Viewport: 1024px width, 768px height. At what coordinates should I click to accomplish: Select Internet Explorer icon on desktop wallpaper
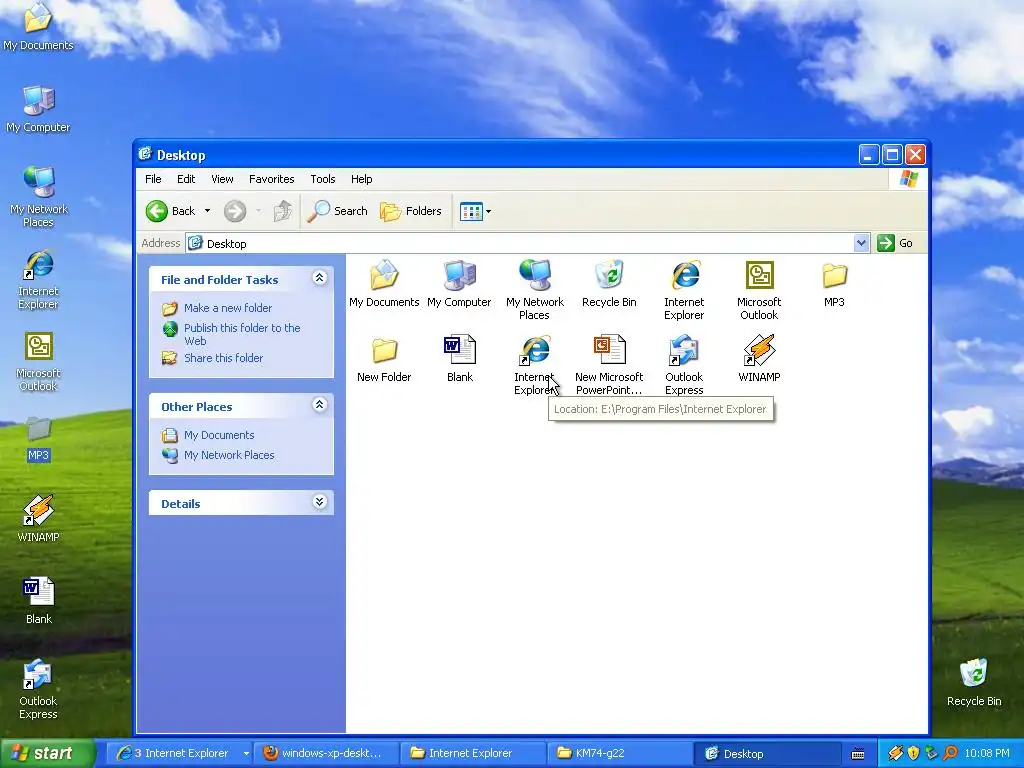tap(39, 279)
